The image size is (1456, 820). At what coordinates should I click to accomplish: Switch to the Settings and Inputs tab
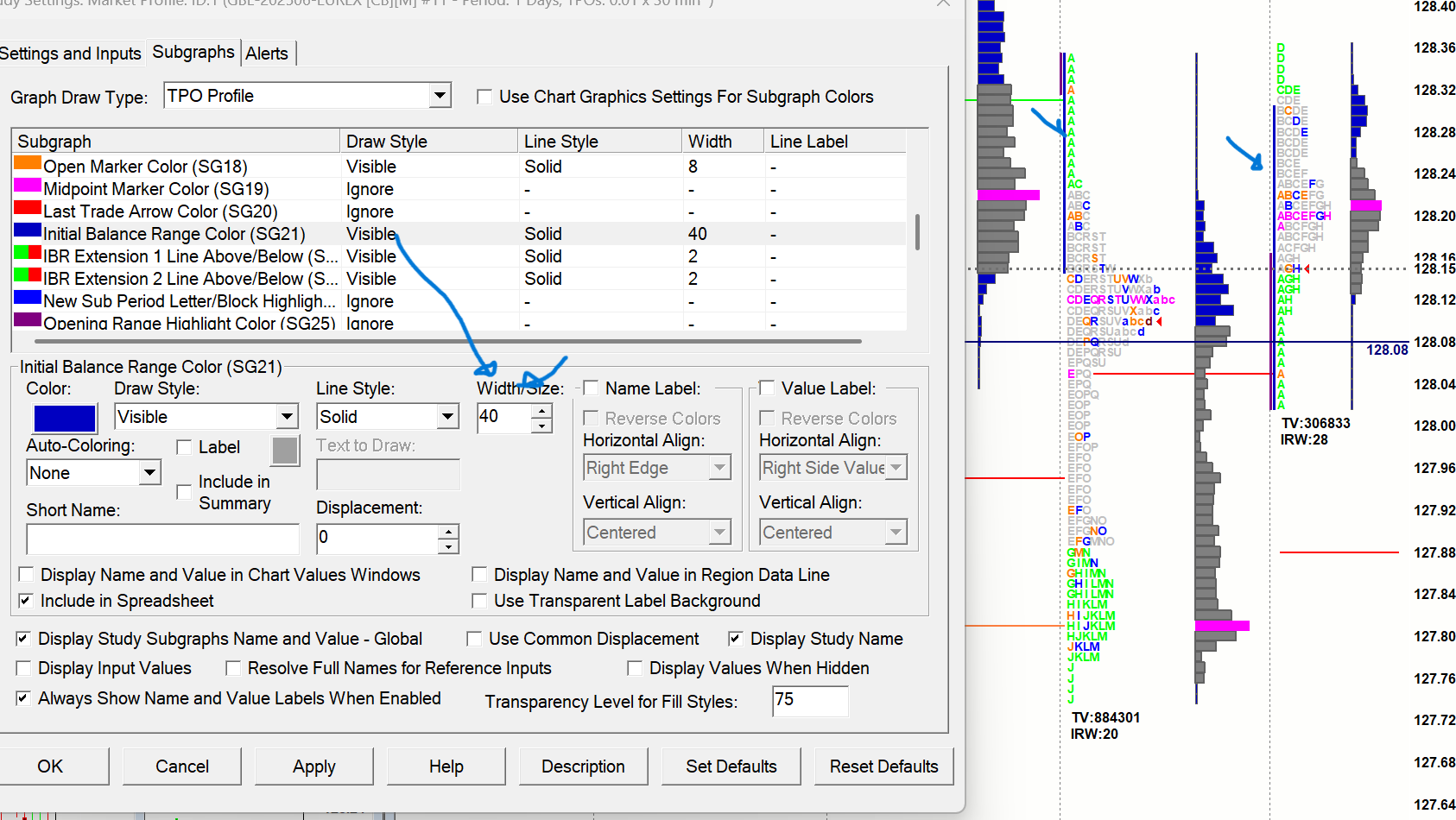[x=70, y=54]
